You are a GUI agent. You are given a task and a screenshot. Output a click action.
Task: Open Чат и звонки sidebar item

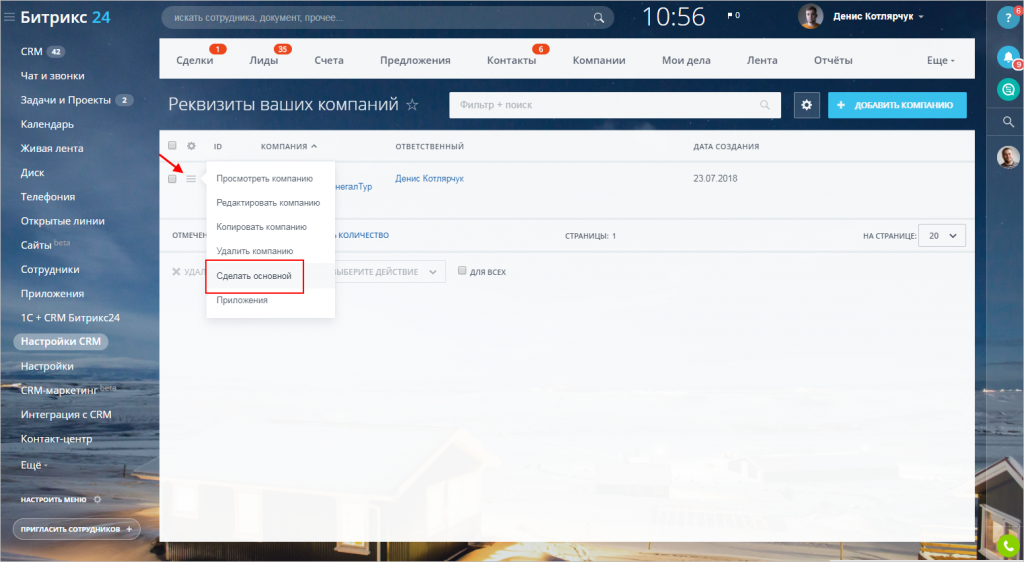52,76
